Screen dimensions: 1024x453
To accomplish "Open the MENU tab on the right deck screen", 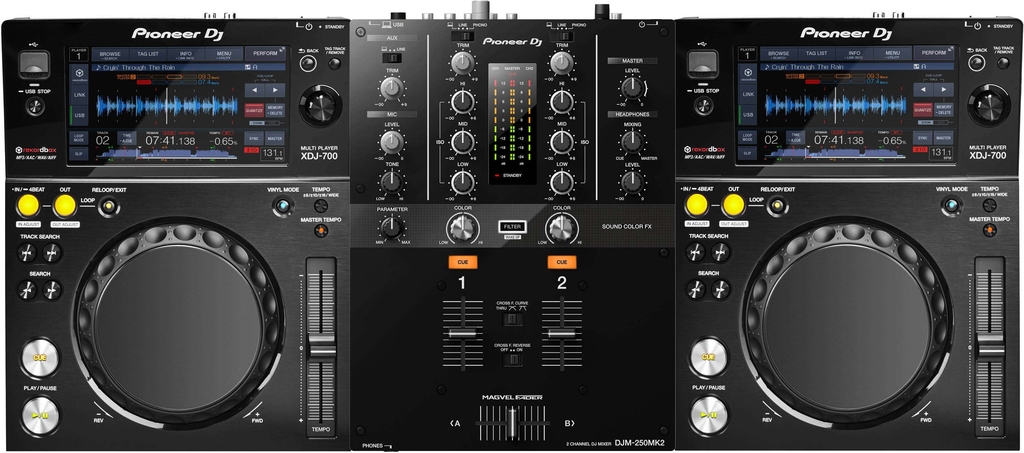I will (x=893, y=54).
